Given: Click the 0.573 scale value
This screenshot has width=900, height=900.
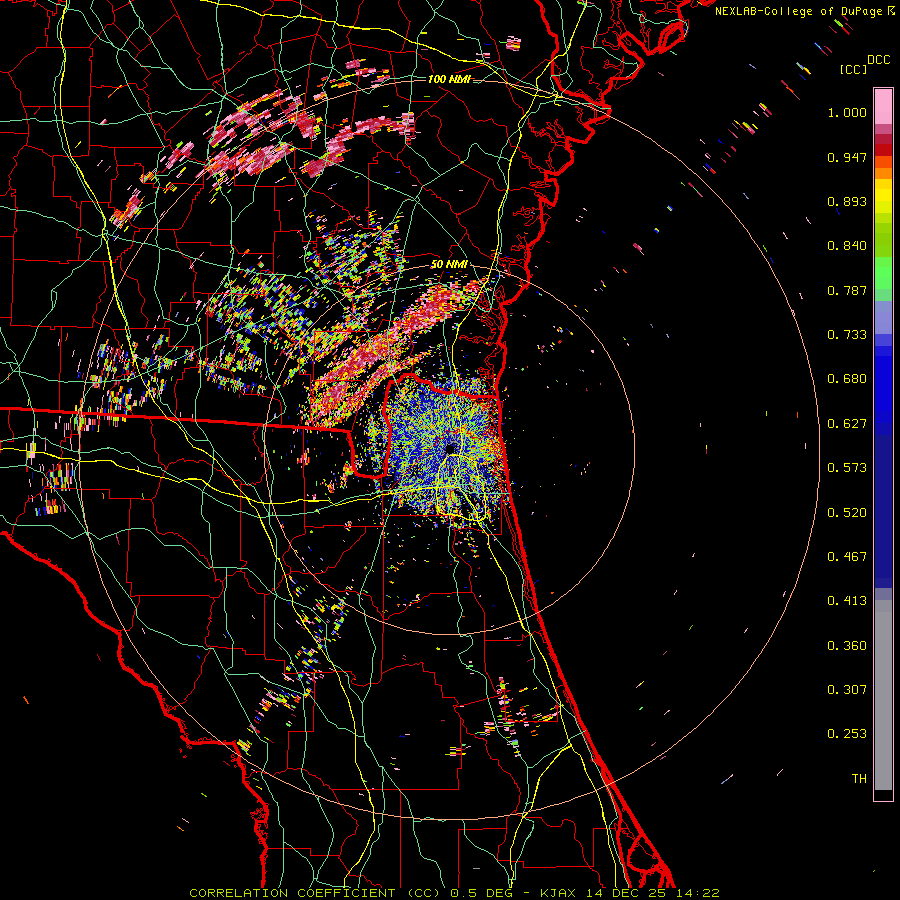Looking at the screenshot, I should tap(847, 468).
